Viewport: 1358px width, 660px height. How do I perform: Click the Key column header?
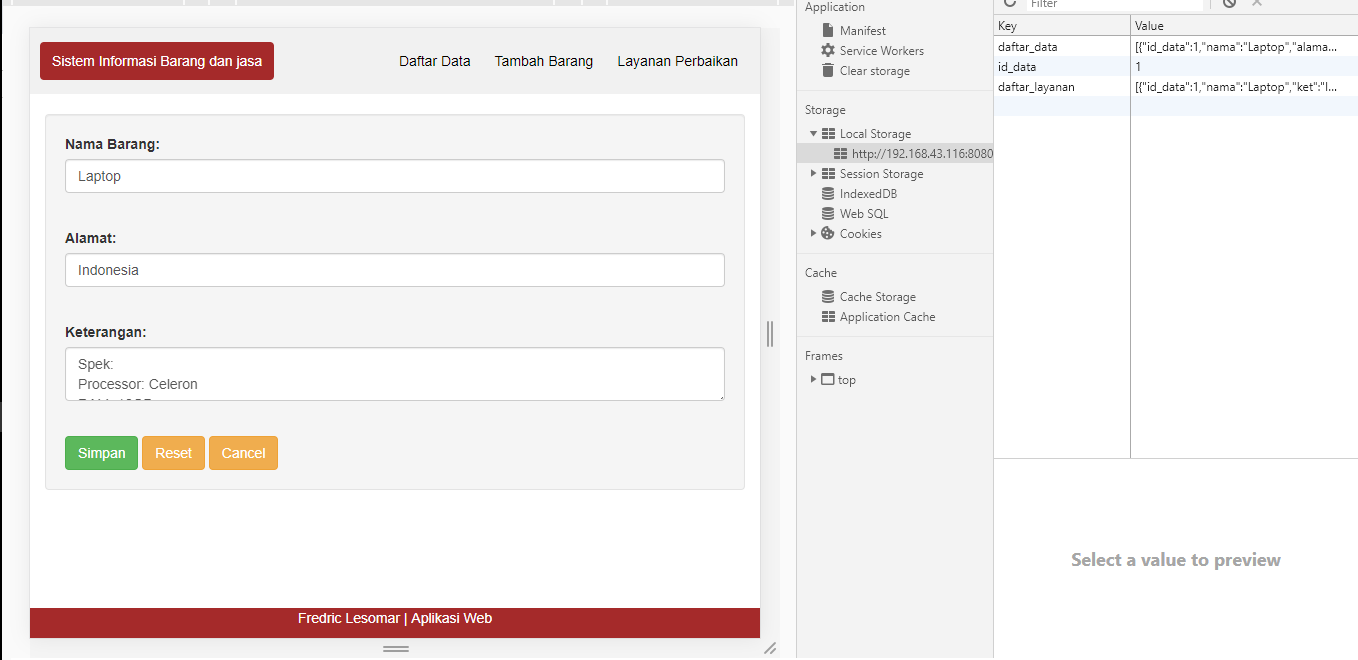click(x=1062, y=26)
